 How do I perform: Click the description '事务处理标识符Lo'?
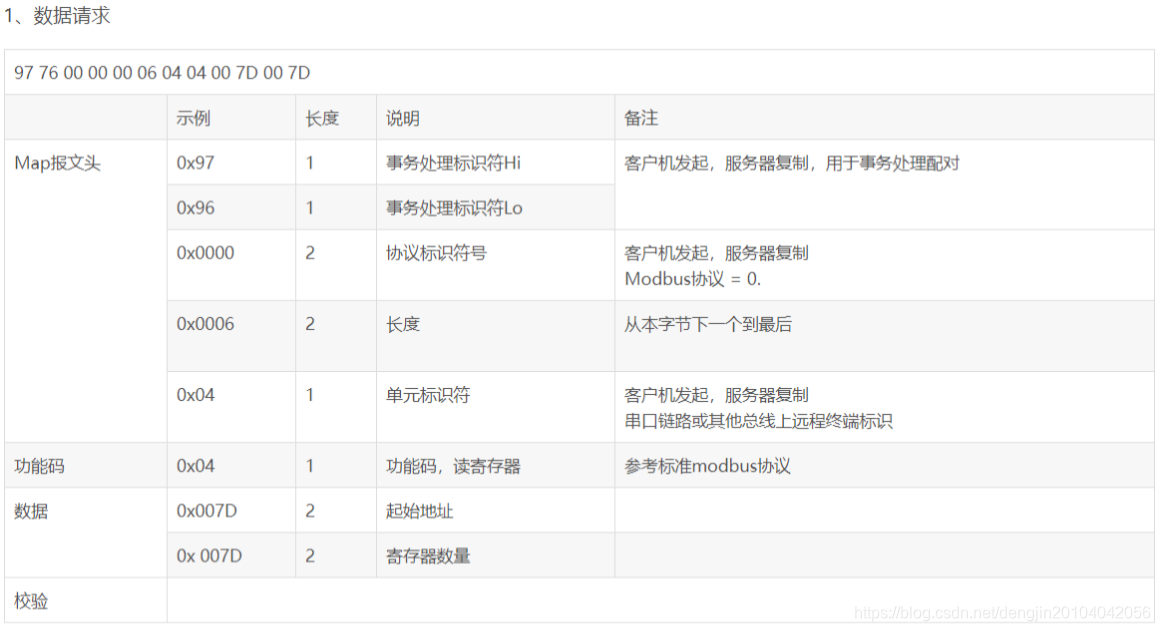[453, 209]
